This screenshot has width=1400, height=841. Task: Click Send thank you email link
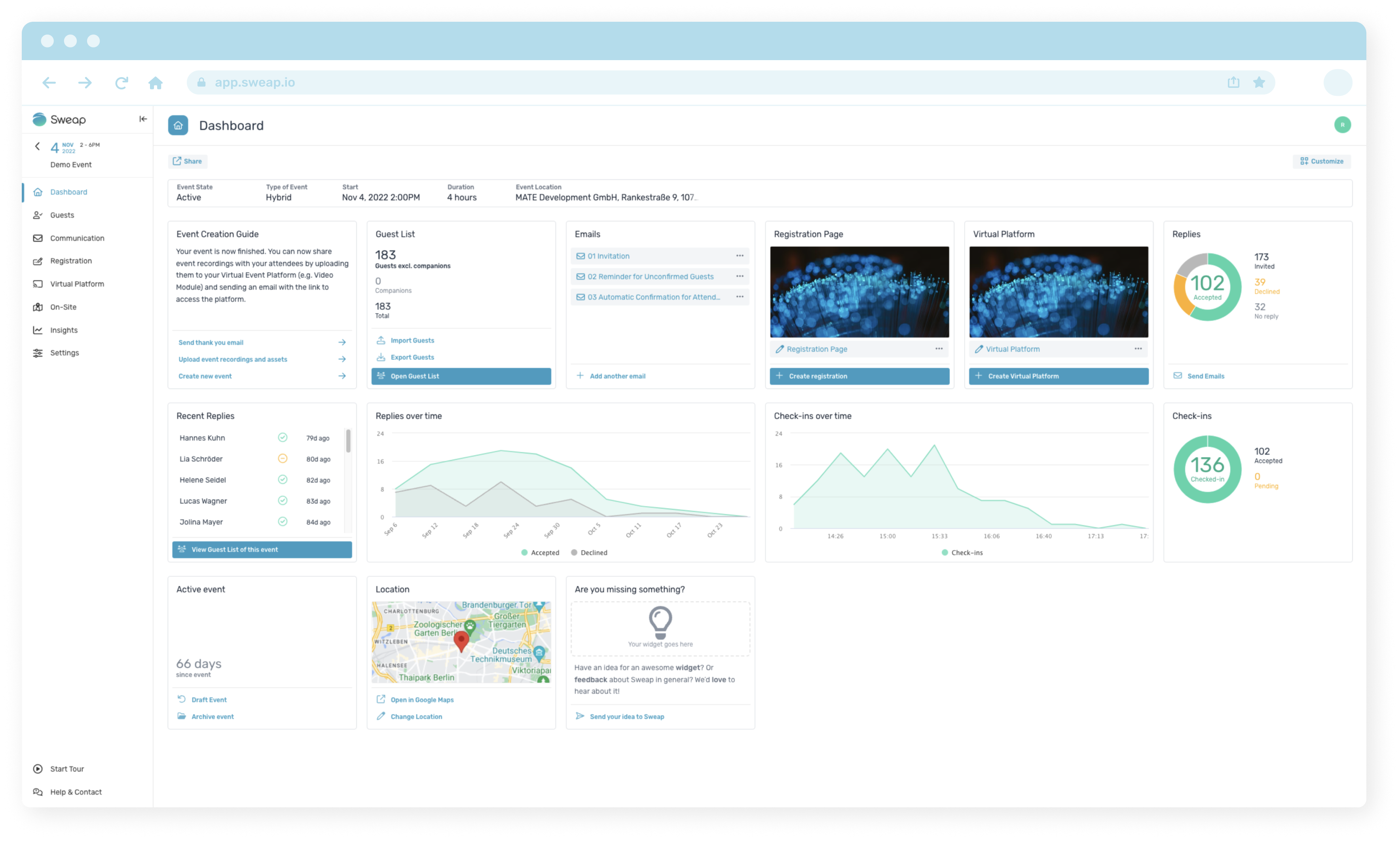(x=211, y=343)
